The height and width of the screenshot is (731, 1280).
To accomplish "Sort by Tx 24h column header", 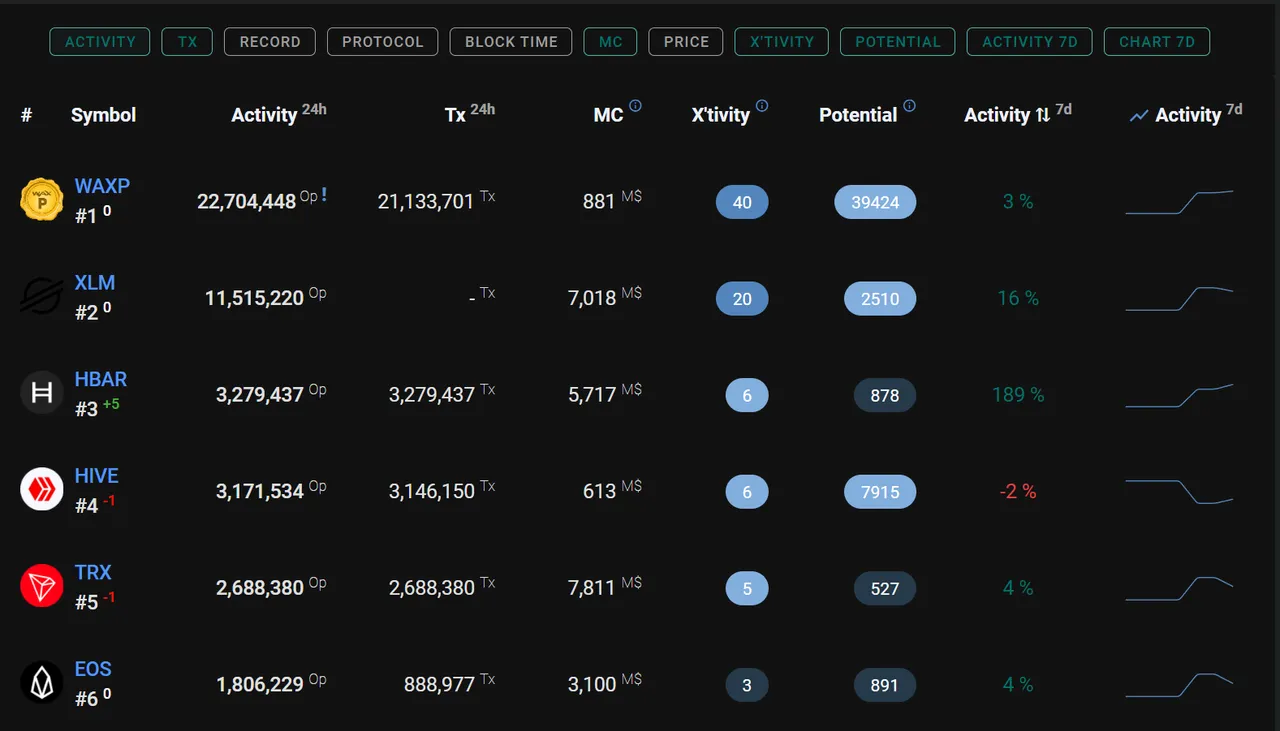I will 470,114.
